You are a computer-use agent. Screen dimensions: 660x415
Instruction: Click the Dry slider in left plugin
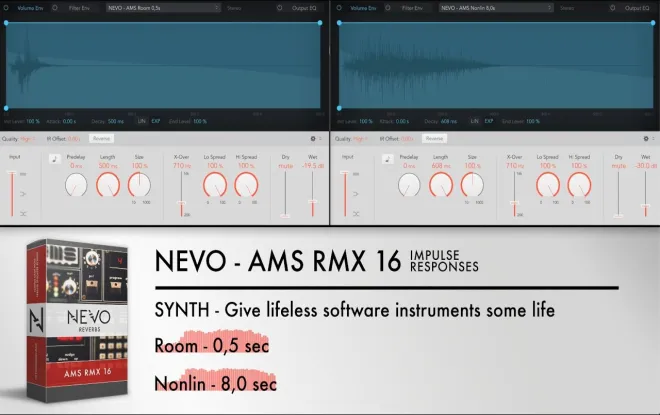[285, 194]
